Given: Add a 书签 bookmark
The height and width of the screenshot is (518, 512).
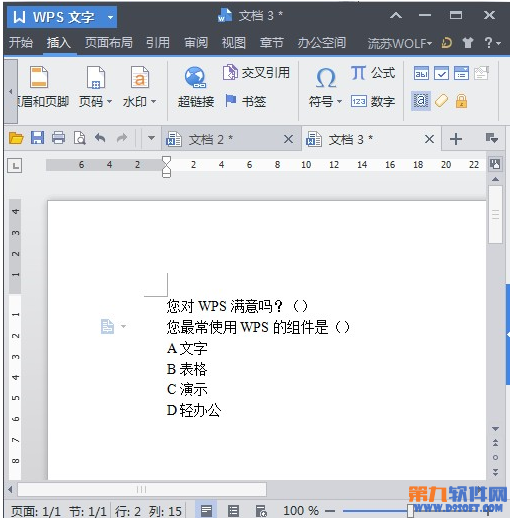Looking at the screenshot, I should coord(245,101).
